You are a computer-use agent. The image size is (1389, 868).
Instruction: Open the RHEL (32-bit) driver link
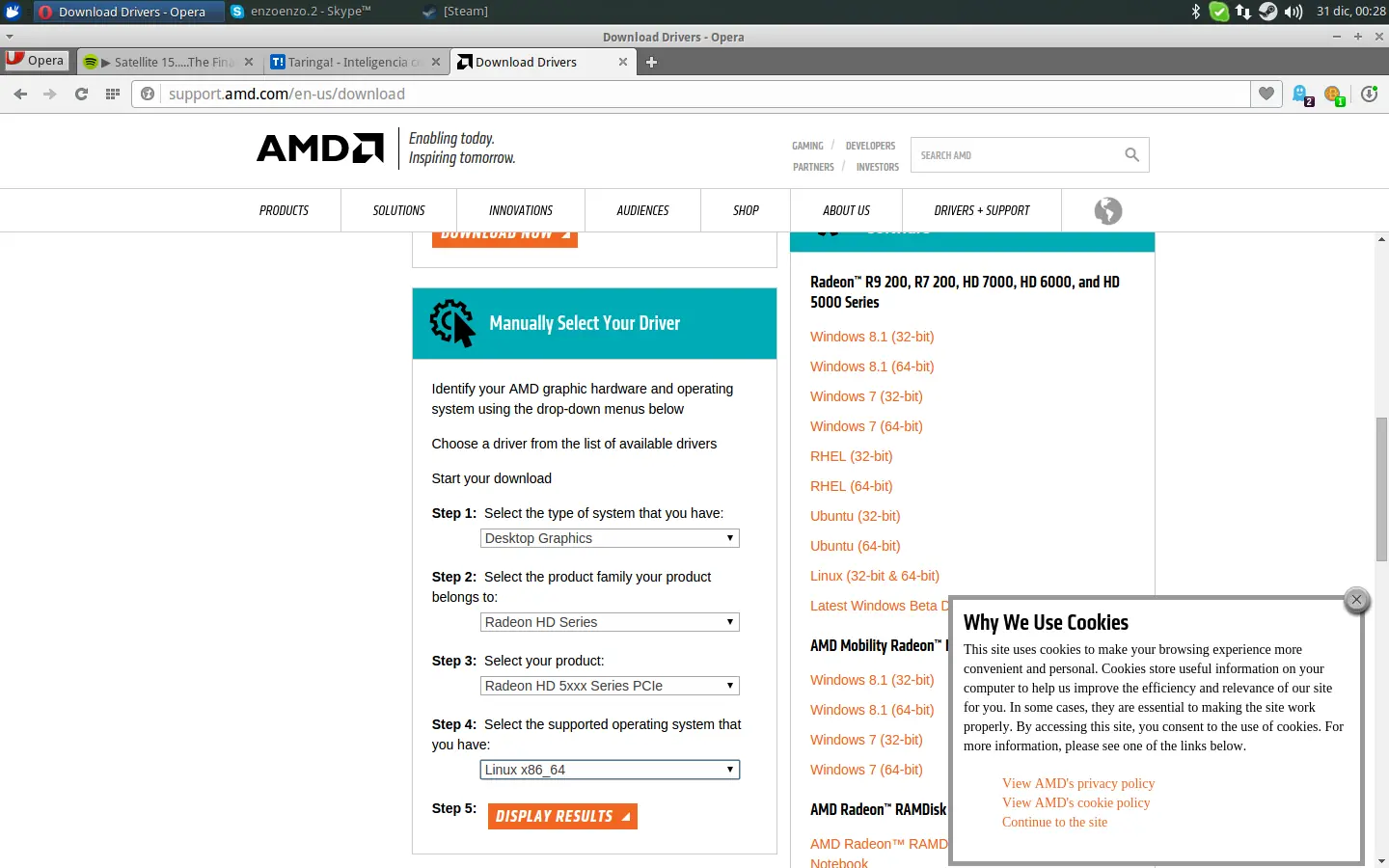pyautogui.click(x=852, y=456)
